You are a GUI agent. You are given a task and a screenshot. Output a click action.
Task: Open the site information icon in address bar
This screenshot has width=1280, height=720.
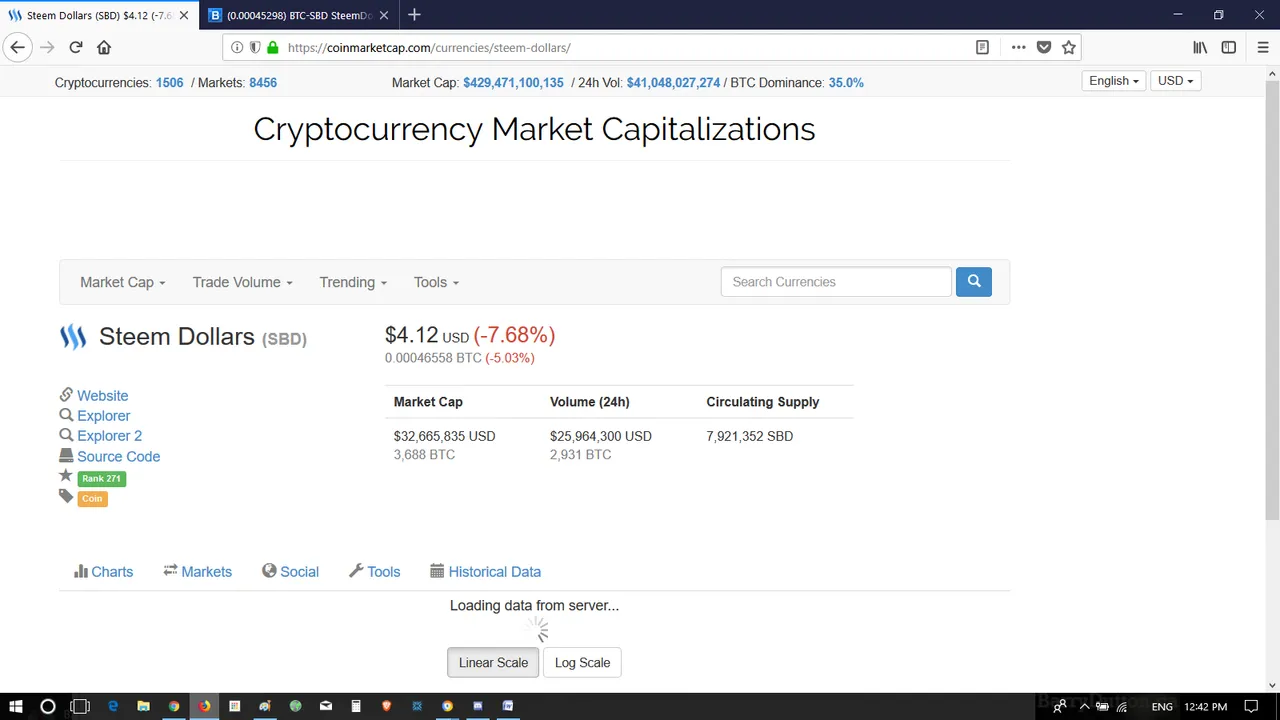point(237,47)
